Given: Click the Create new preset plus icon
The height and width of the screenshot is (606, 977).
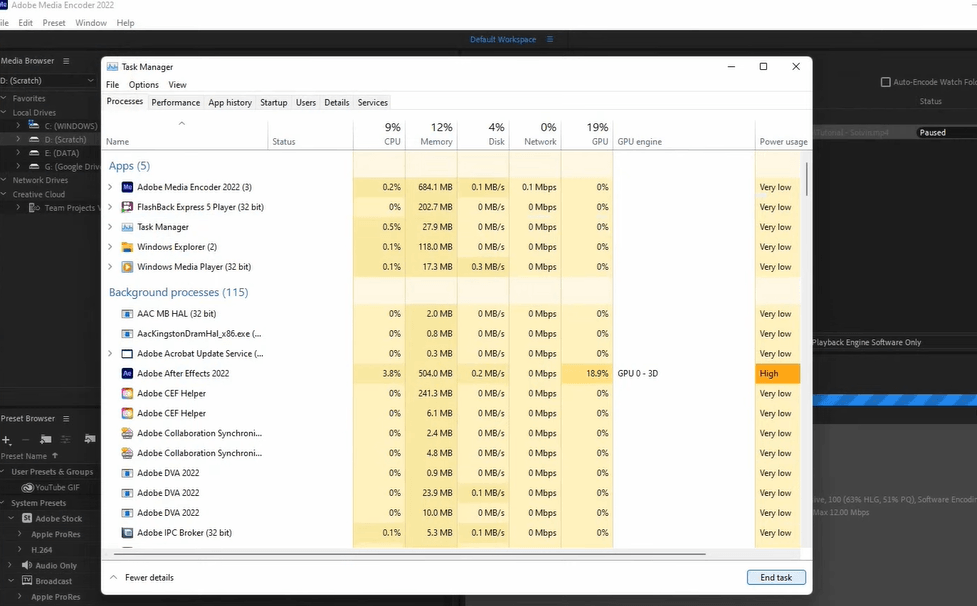Looking at the screenshot, I should click(x=6, y=440).
